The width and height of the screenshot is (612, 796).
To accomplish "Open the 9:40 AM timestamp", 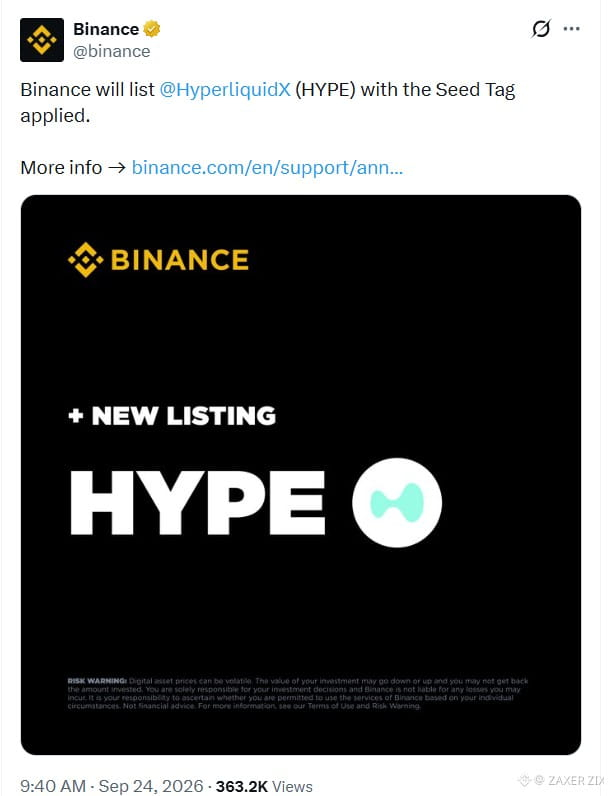I will pyautogui.click(x=53, y=786).
